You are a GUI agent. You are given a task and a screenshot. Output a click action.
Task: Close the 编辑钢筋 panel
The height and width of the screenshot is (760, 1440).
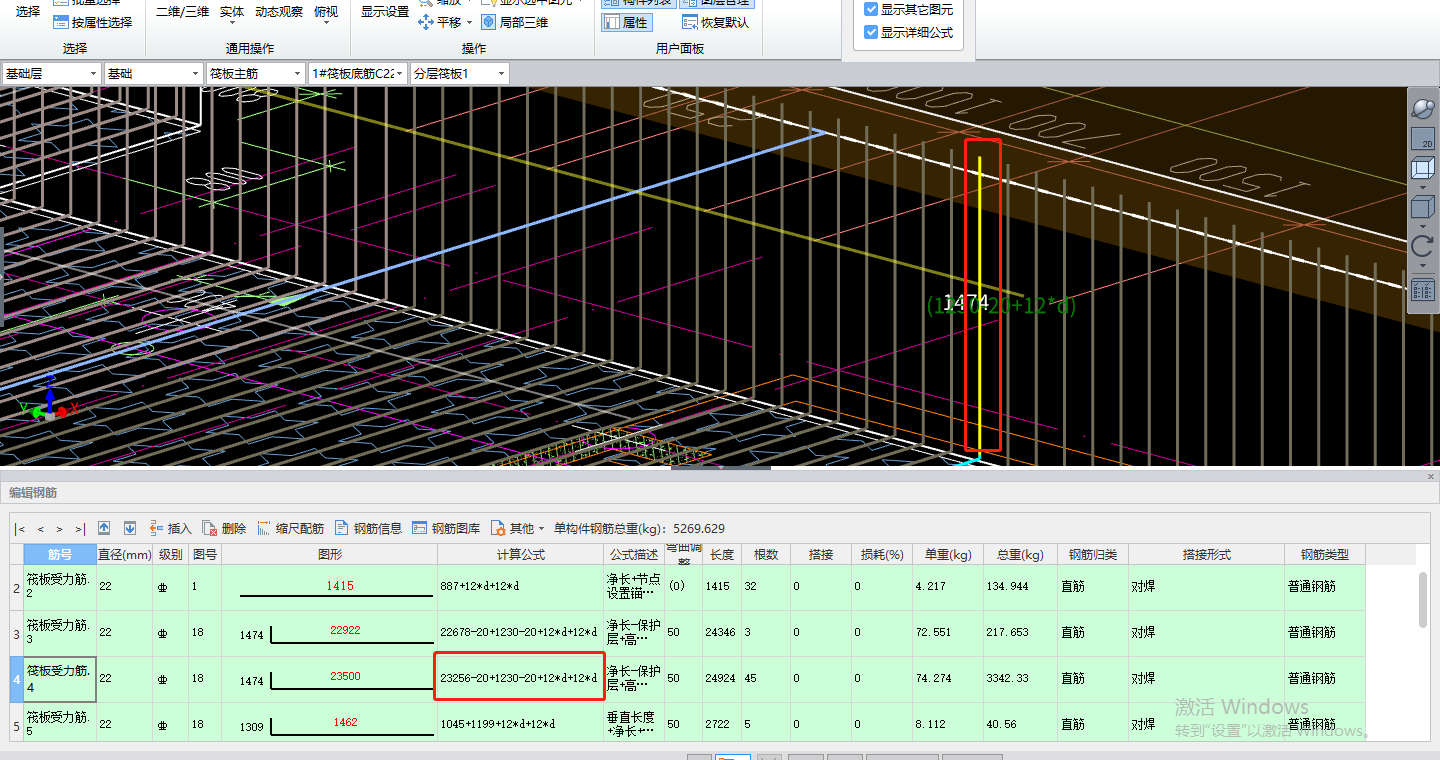[x=1431, y=477]
